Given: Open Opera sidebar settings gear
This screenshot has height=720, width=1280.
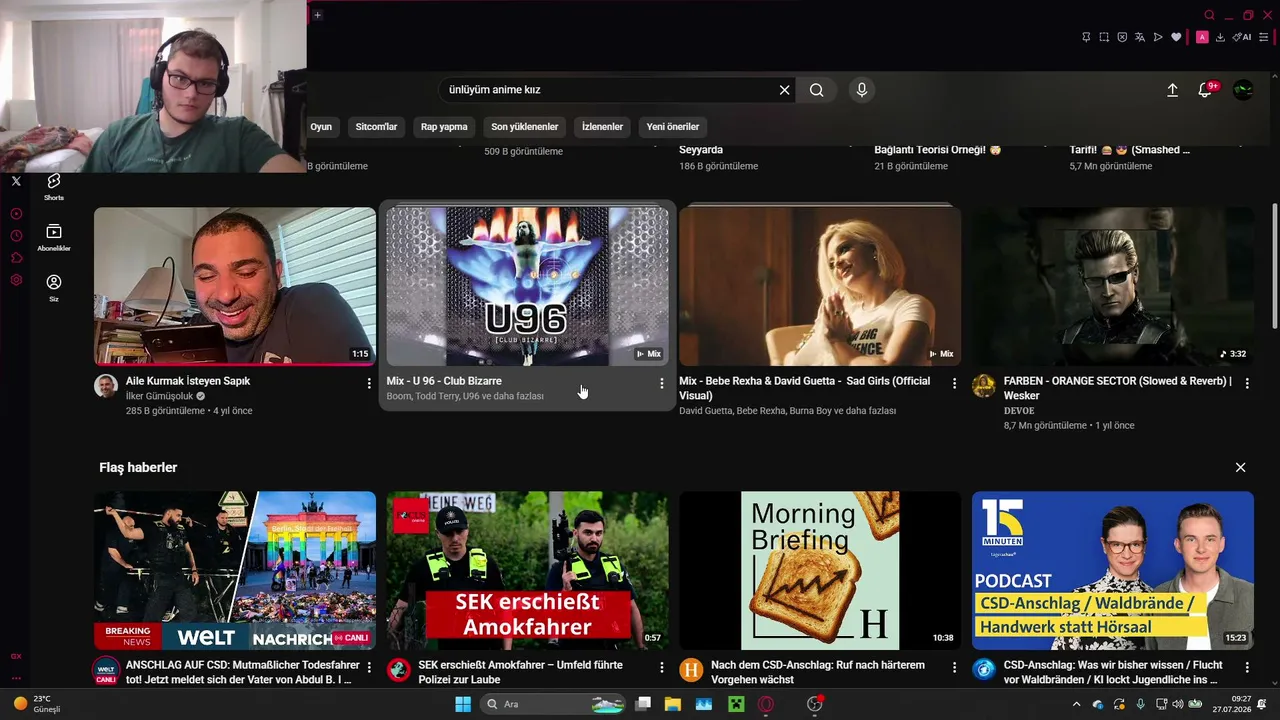Looking at the screenshot, I should point(16,280).
